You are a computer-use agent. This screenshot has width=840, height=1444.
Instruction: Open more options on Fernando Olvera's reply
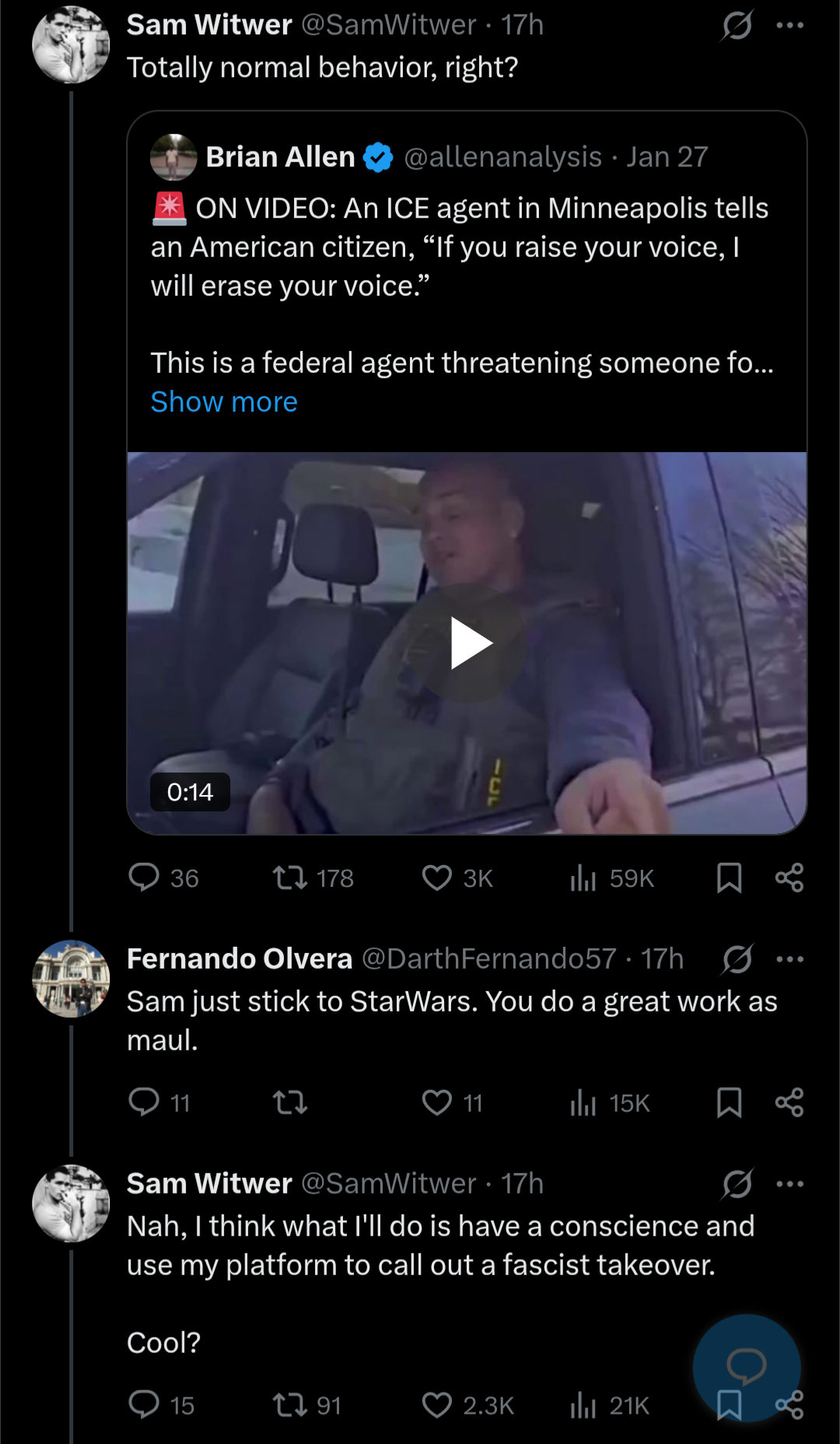[789, 959]
